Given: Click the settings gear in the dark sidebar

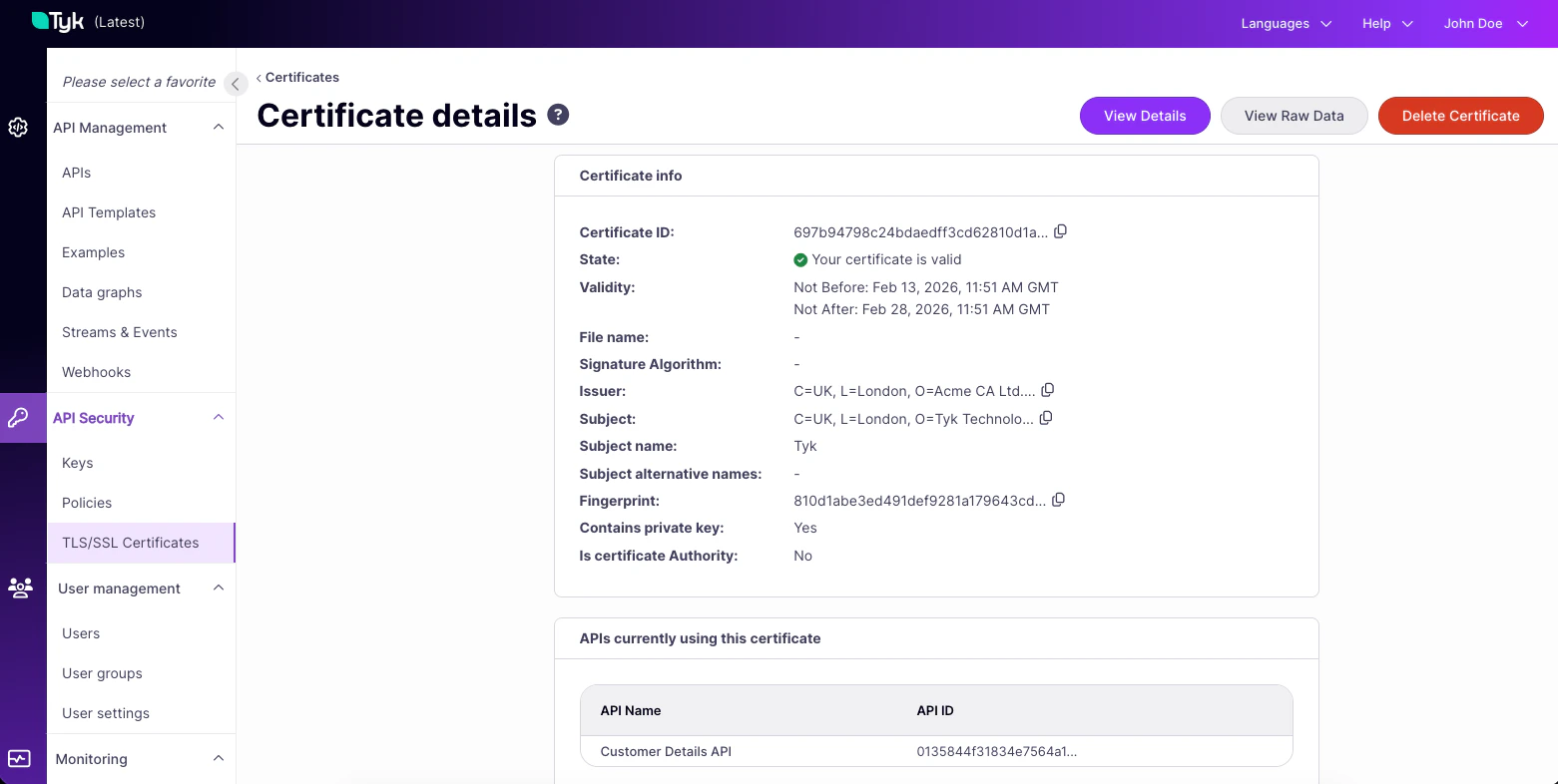Looking at the screenshot, I should (18, 128).
